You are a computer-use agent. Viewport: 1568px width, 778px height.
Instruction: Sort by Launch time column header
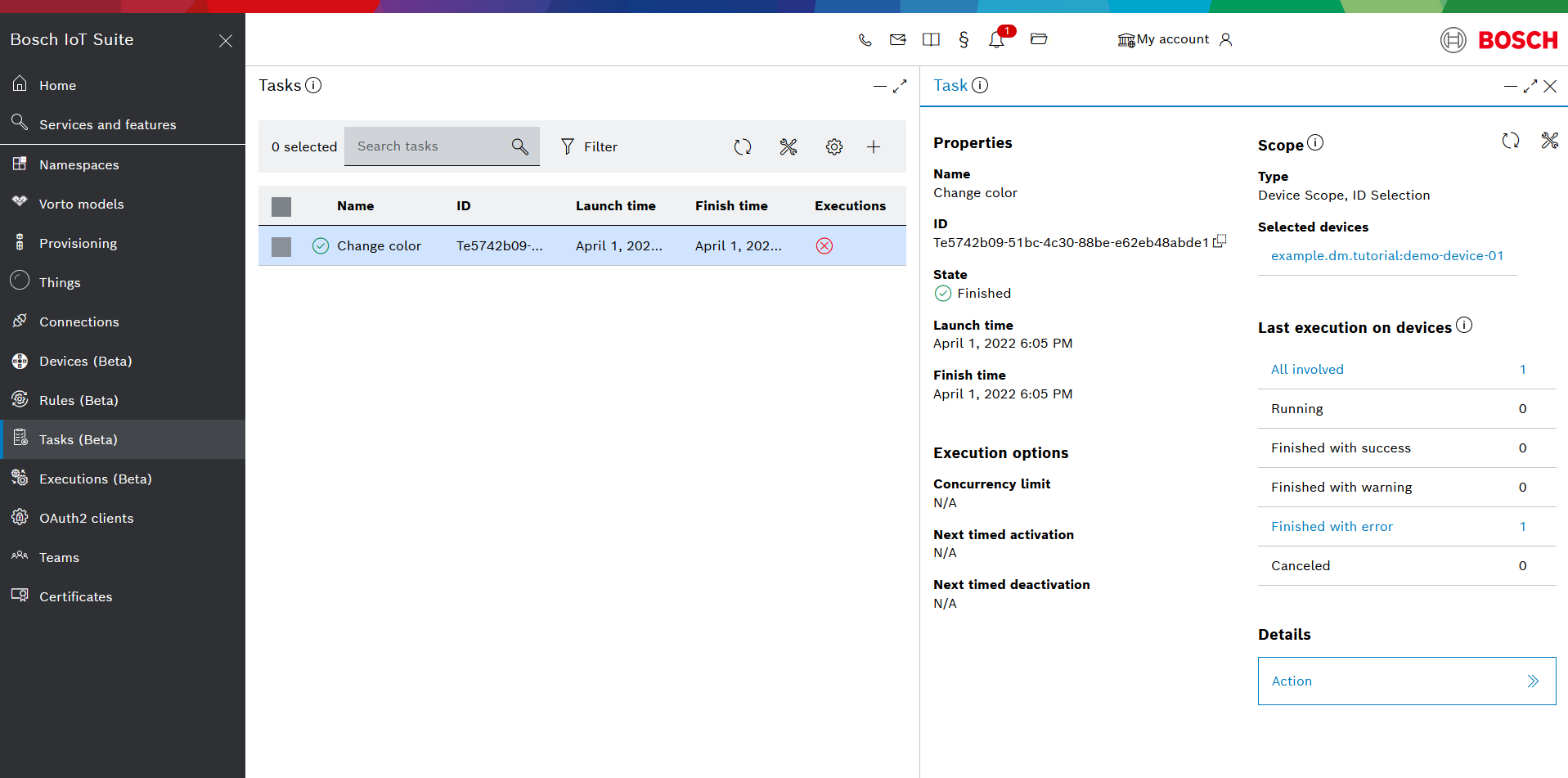[616, 206]
